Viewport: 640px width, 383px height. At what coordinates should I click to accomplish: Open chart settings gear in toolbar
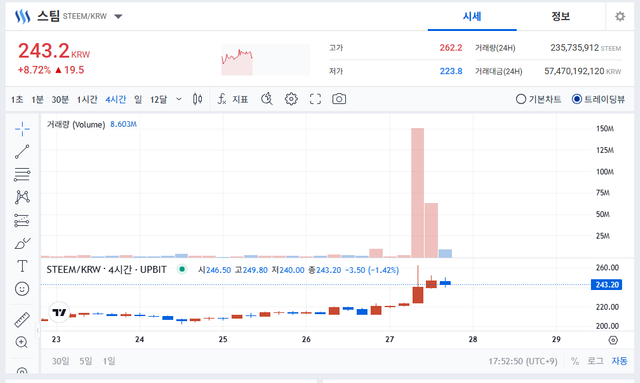(291, 99)
